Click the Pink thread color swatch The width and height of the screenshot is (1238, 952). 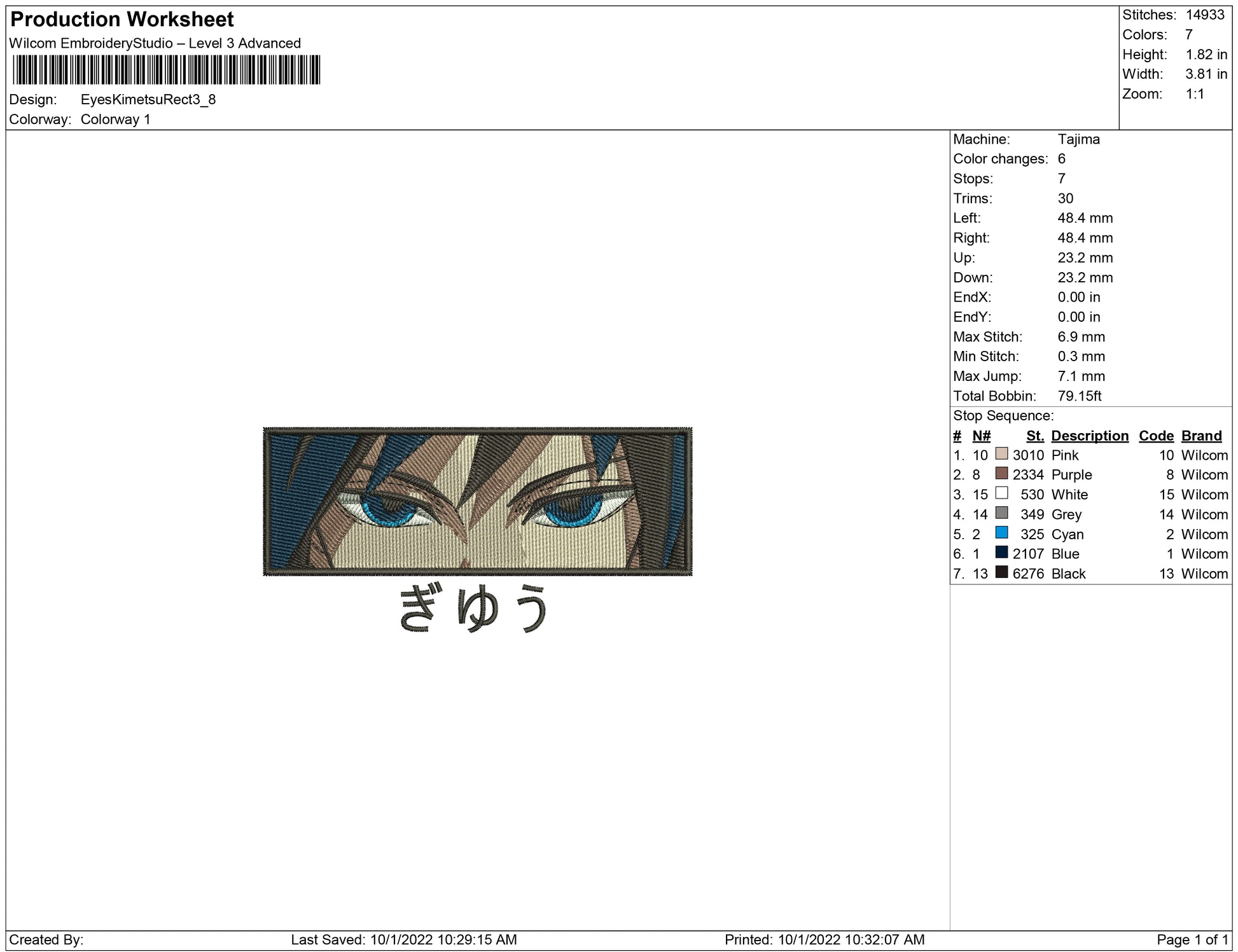pyautogui.click(x=1001, y=454)
